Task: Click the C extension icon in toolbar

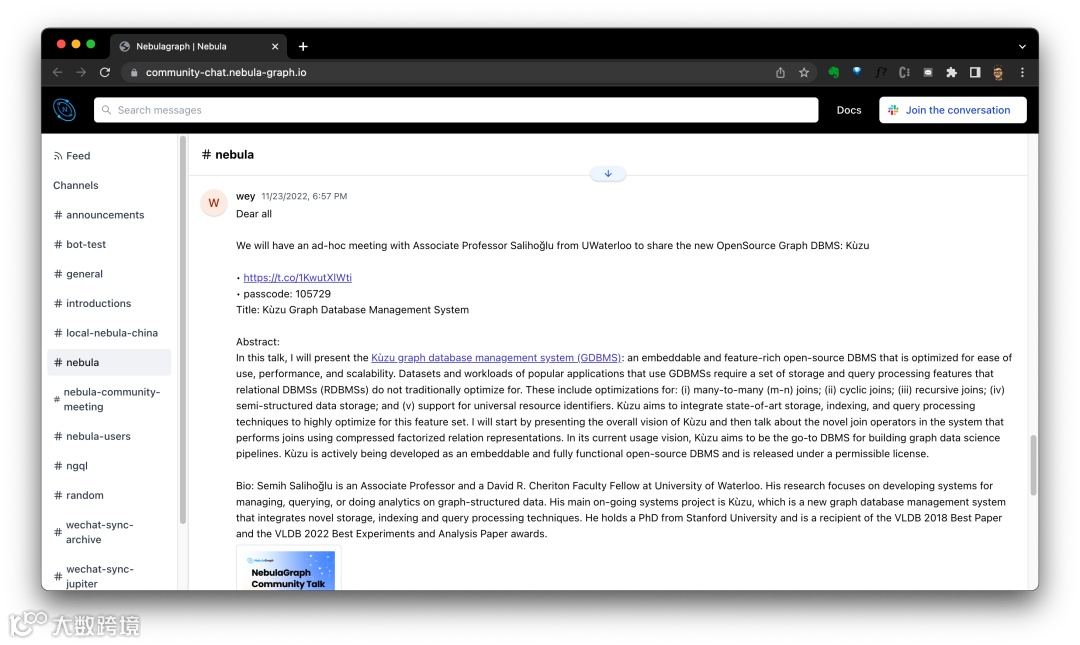Action: pos(904,72)
